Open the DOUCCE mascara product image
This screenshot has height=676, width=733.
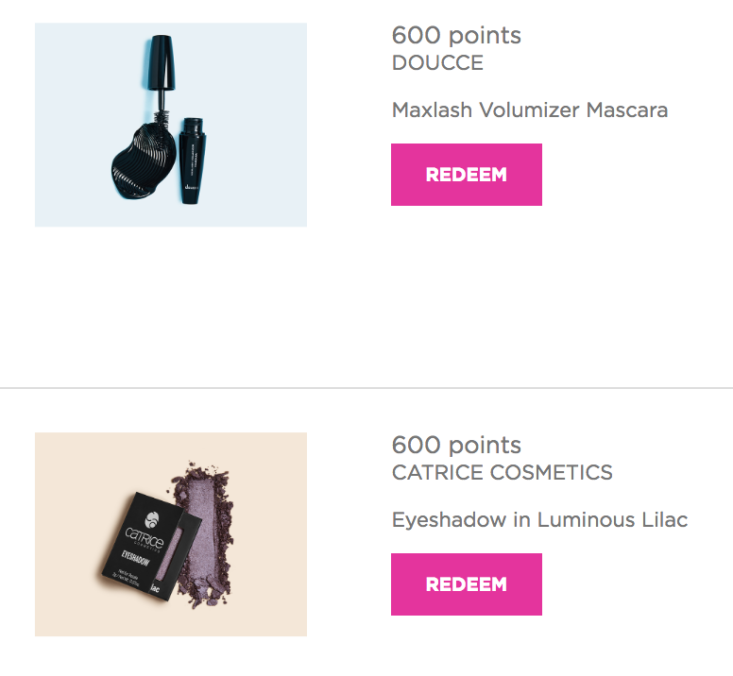[x=171, y=125]
